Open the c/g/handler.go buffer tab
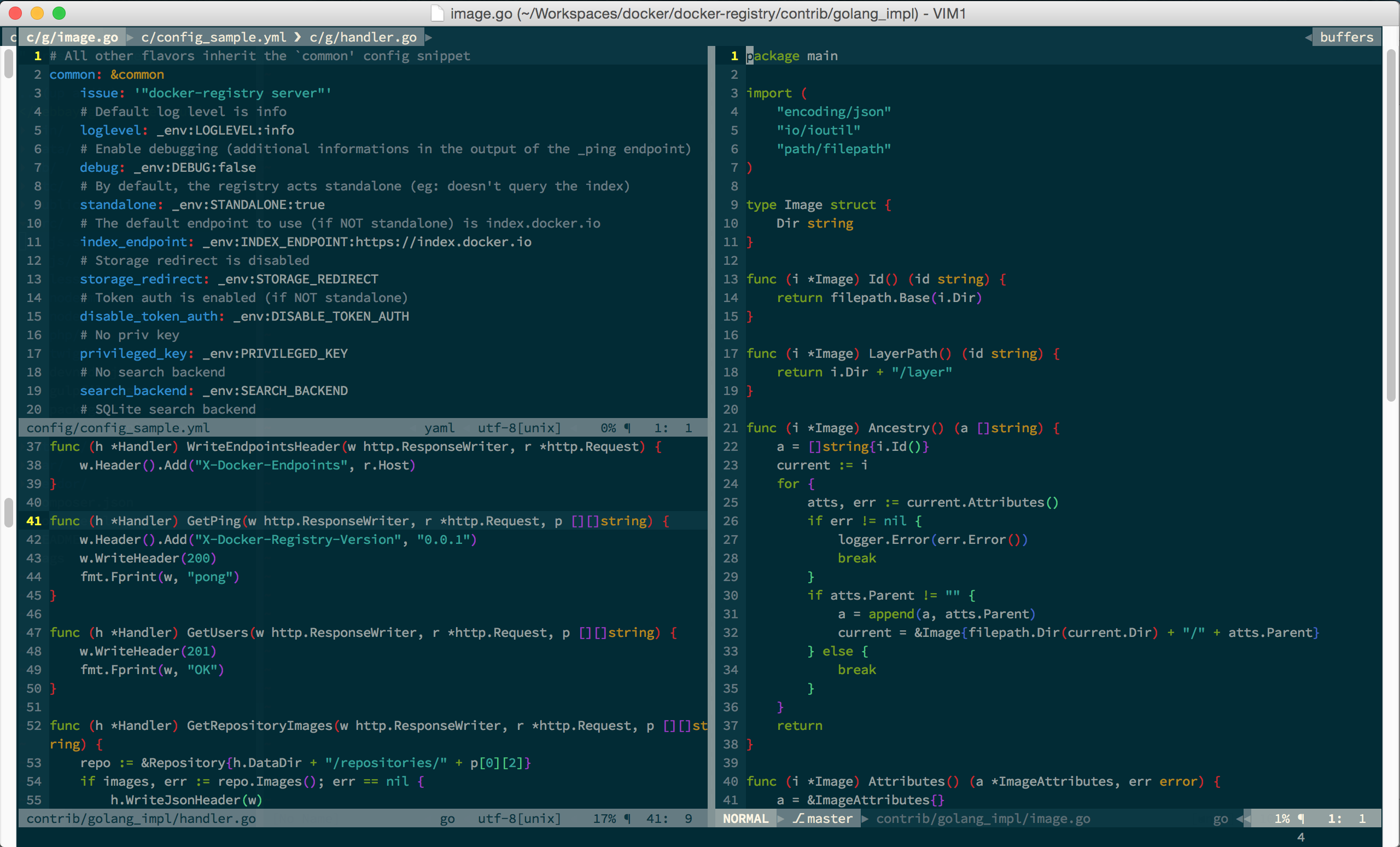Screen dimensions: 1400x847 tap(363, 38)
